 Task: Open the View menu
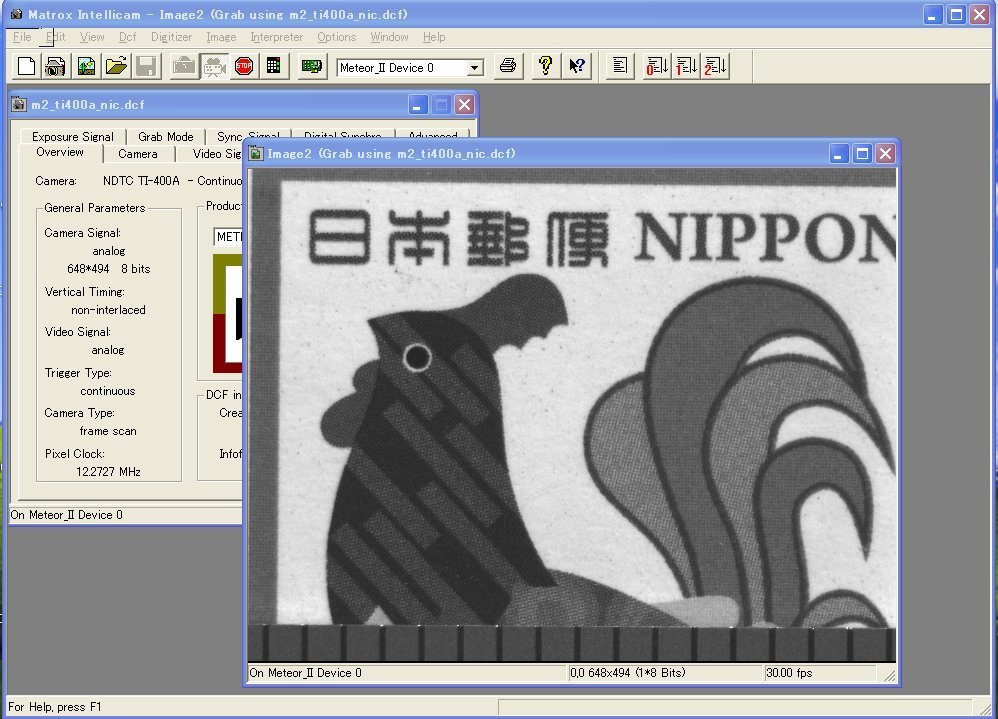coord(92,37)
